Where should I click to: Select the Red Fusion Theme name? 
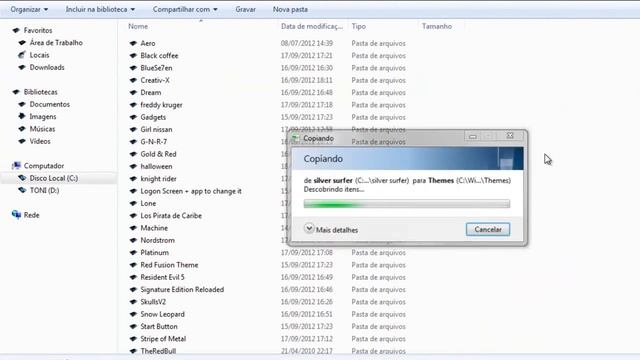pyautogui.click(x=169, y=264)
